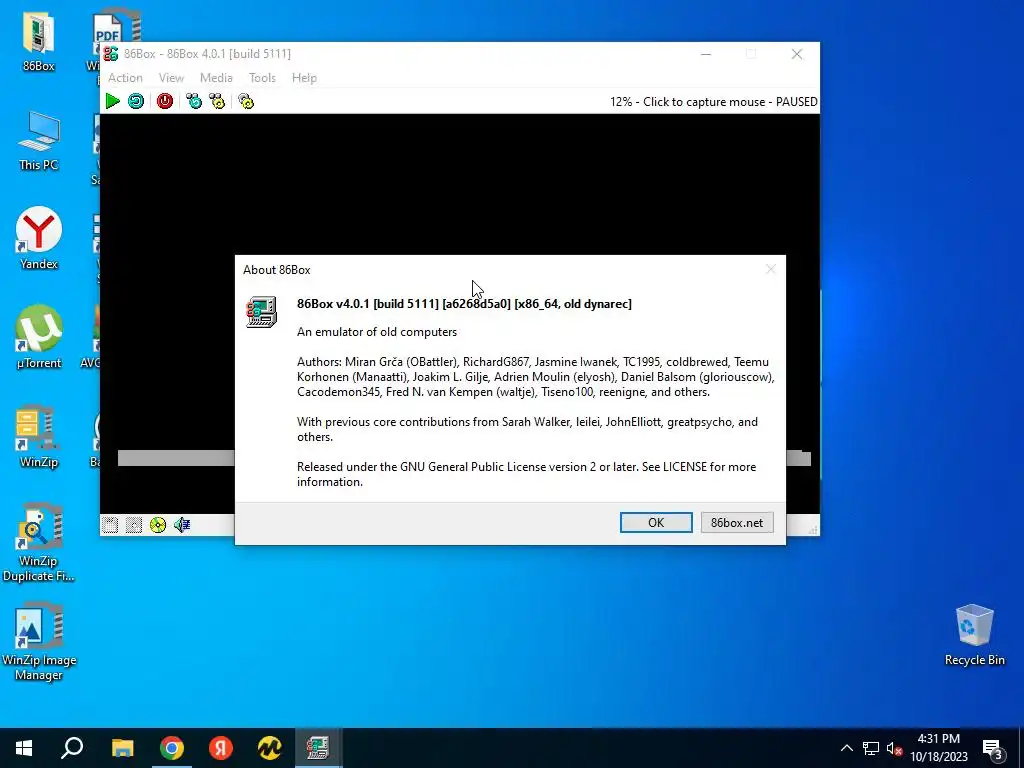
Task: Click the 86Box version build text line
Action: 464,304
